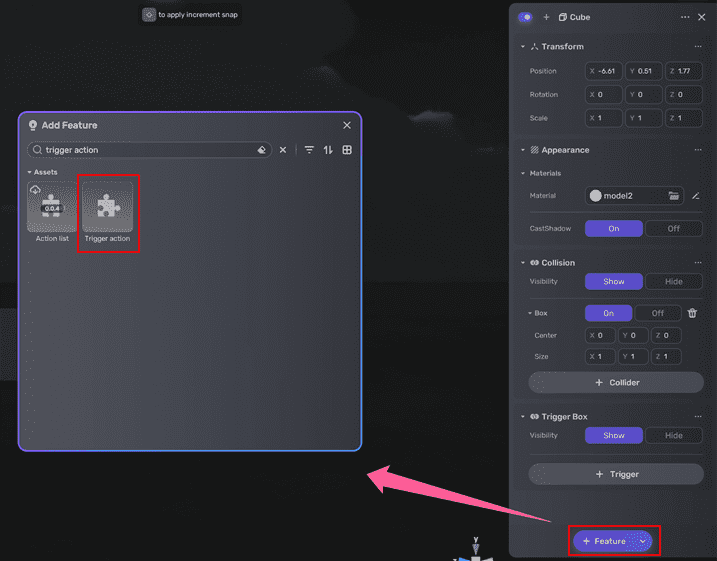Click the Position X value field
This screenshot has width=717, height=561.
(604, 71)
